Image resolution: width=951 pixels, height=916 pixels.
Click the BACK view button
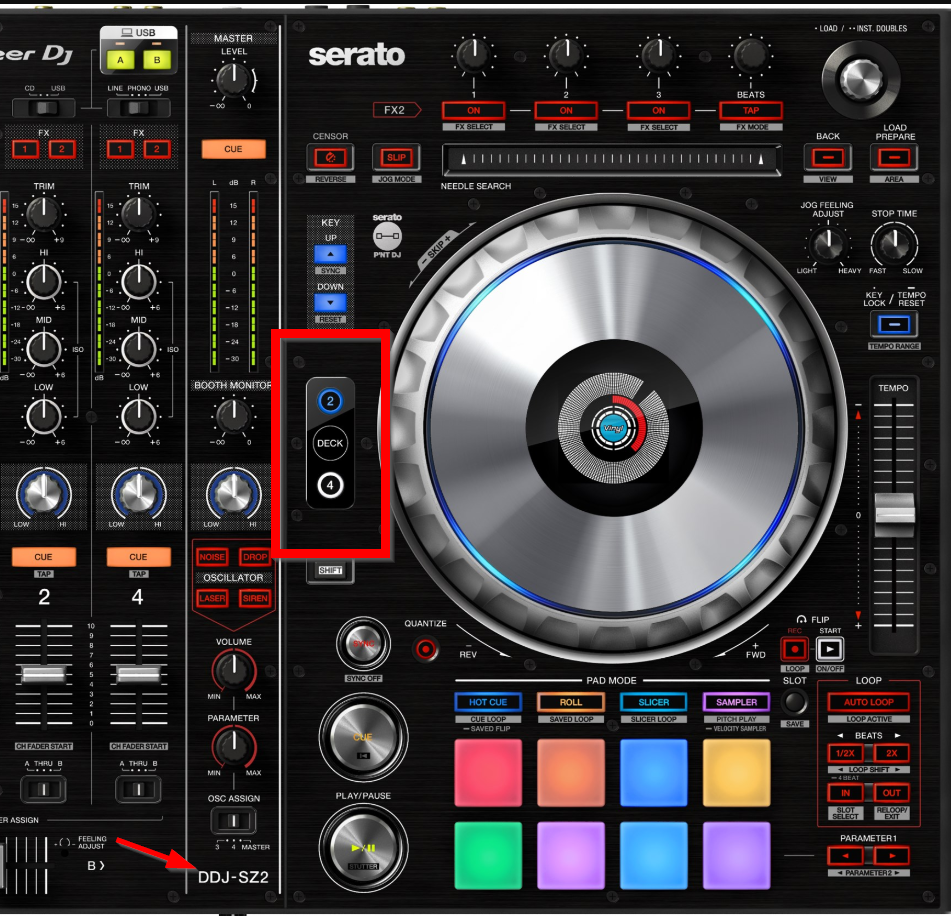828,158
